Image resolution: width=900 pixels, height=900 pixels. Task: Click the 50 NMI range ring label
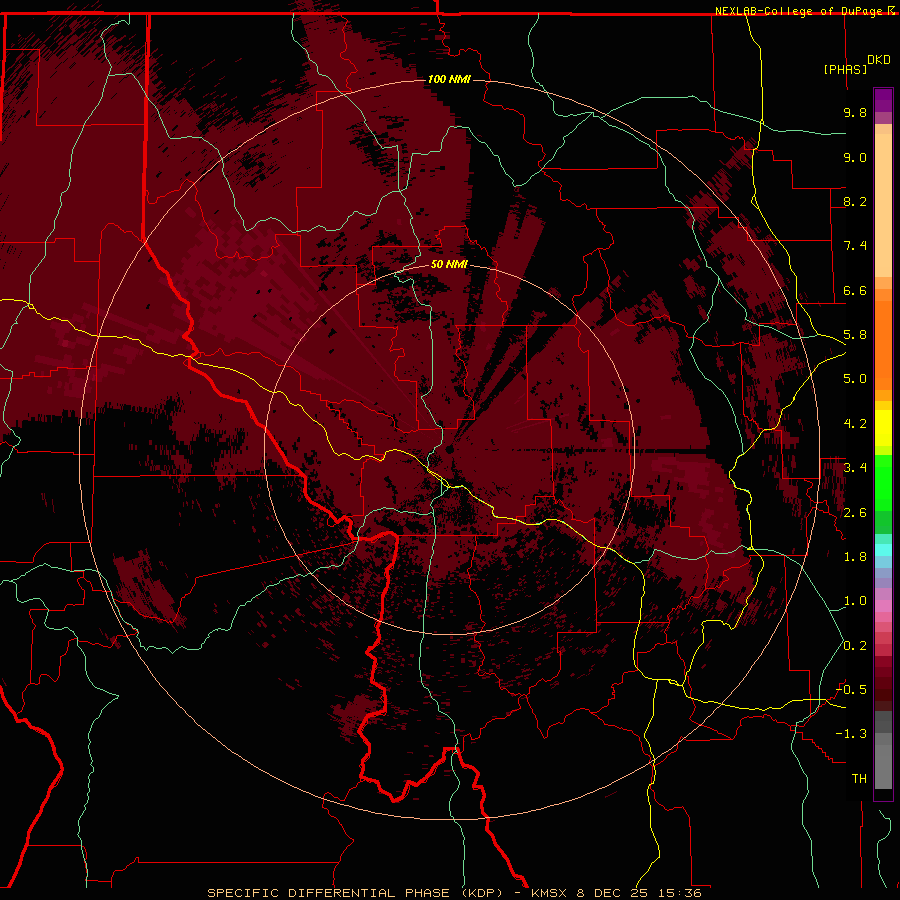coord(449,264)
